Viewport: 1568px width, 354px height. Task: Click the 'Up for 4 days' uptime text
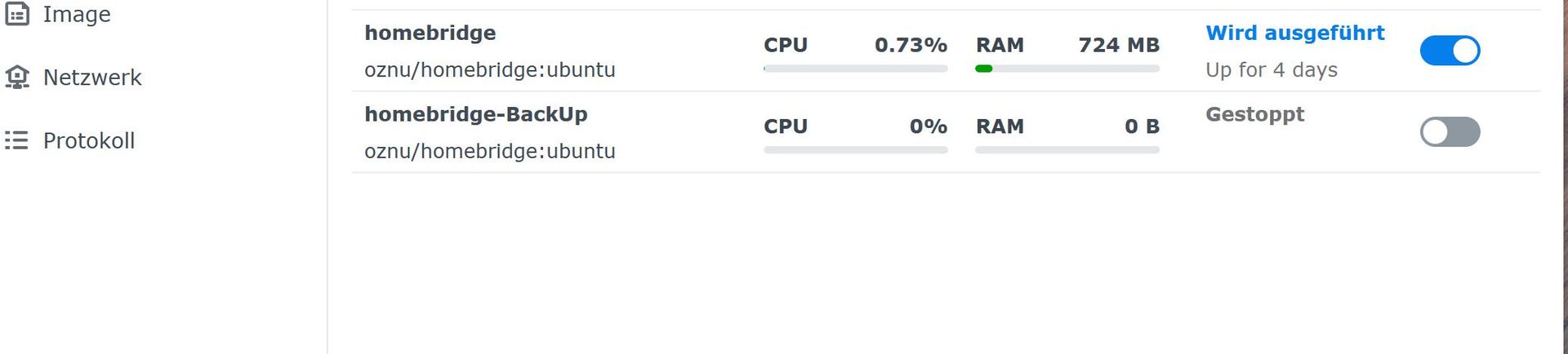(x=1272, y=70)
